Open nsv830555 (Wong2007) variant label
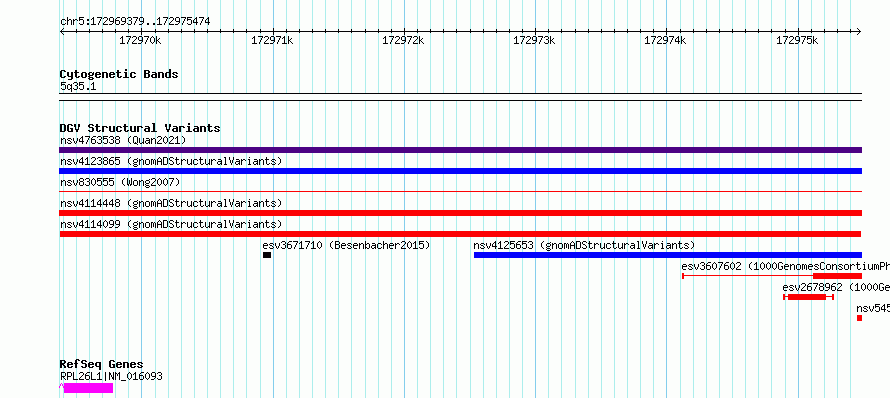 120,182
